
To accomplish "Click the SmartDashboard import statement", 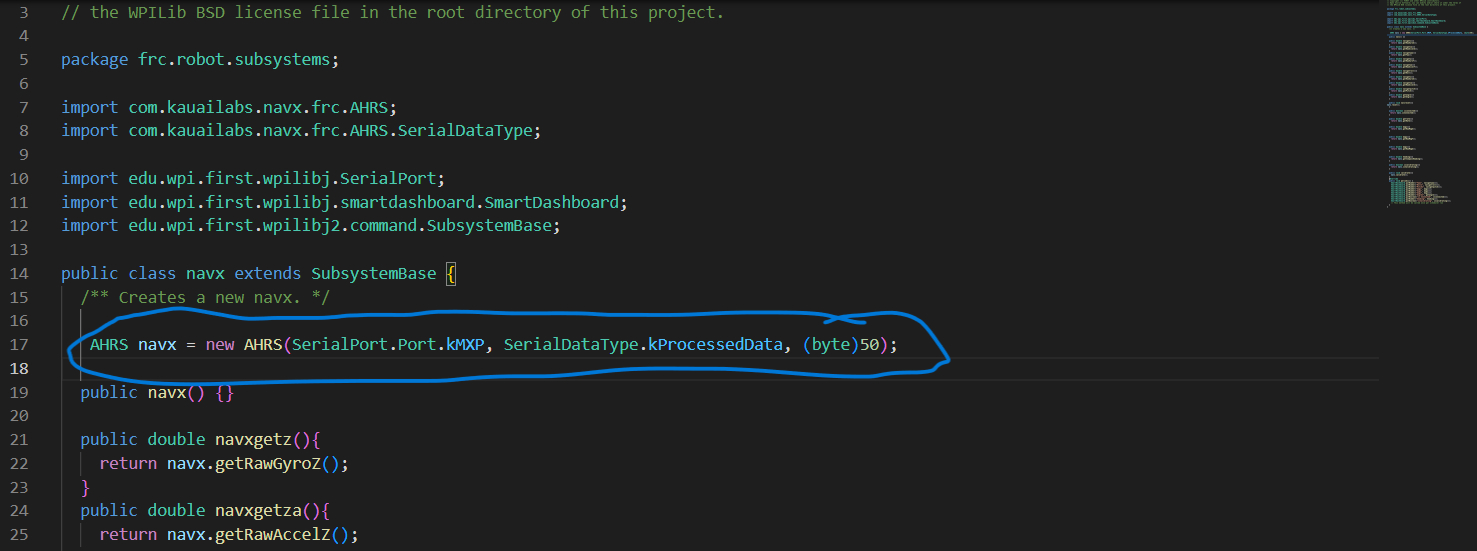I will click(x=344, y=202).
